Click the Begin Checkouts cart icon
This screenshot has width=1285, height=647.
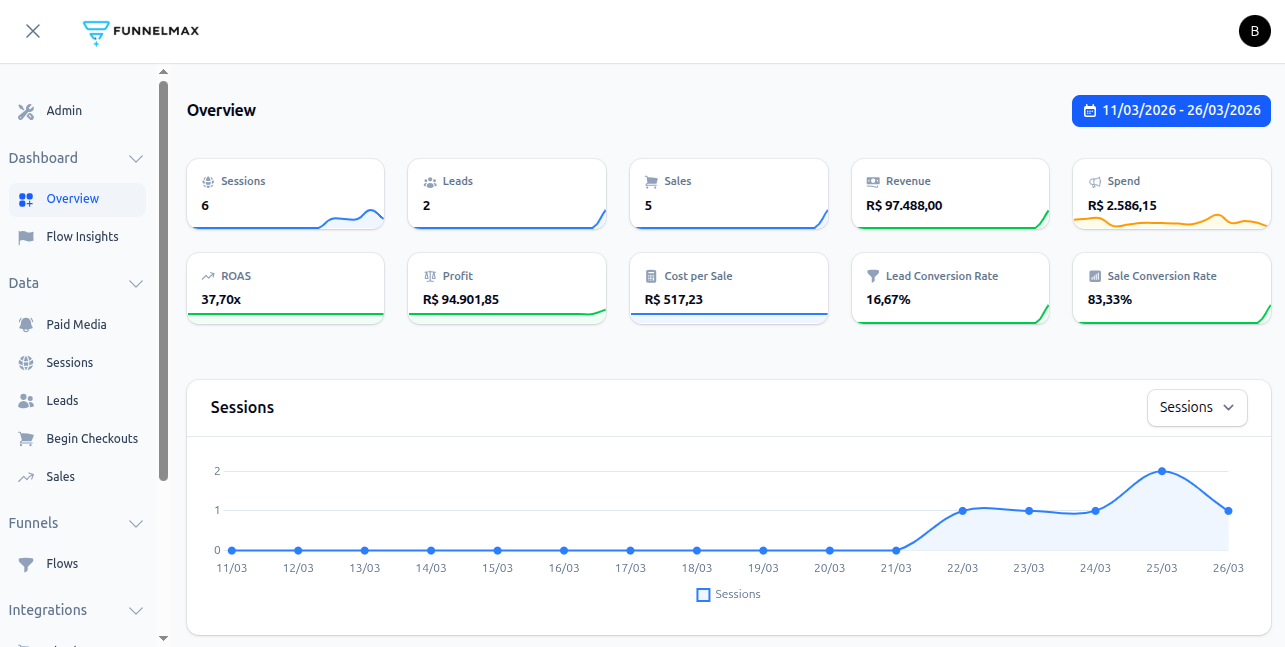point(26,439)
